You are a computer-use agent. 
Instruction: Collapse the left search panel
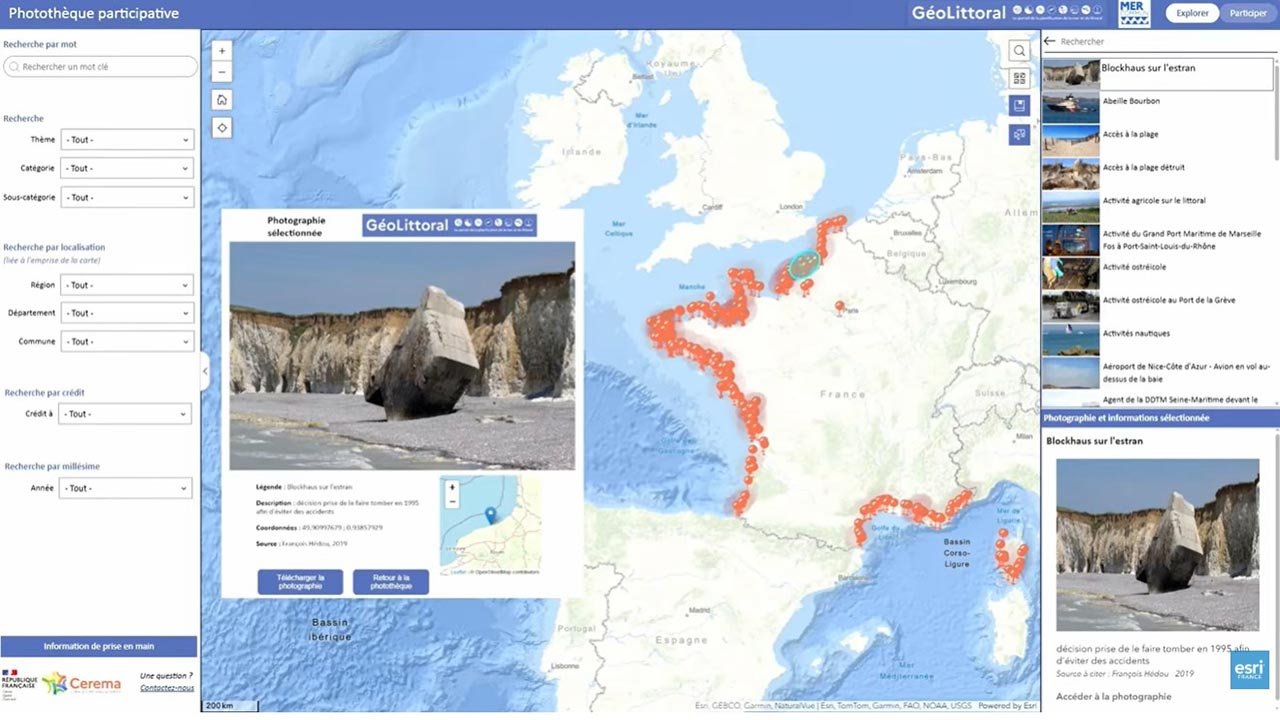click(205, 371)
